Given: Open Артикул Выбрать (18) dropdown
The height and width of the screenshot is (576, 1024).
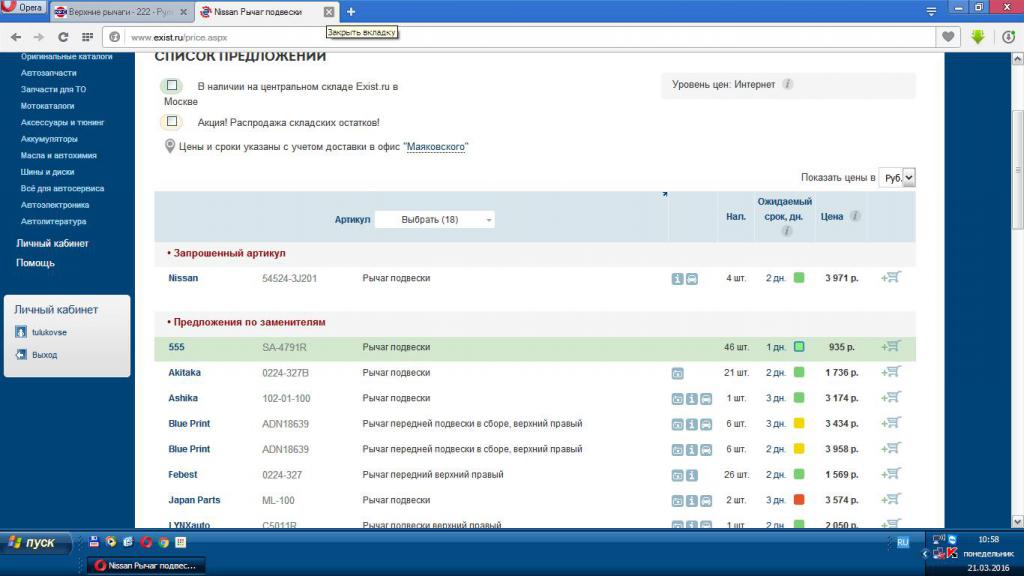Looking at the screenshot, I should 435,219.
